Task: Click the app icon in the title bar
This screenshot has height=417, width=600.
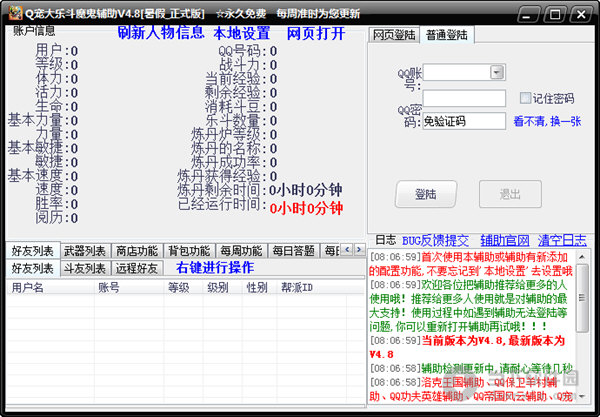Action: [15, 13]
